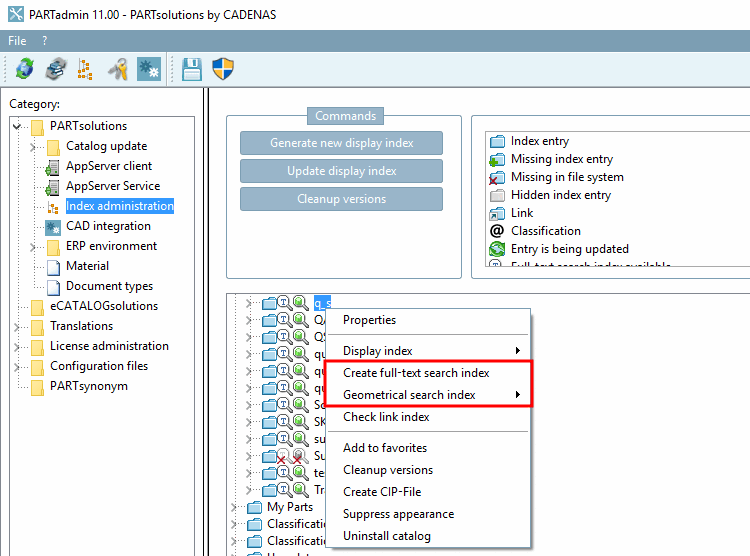Select CAD integration tree item
This screenshot has height=556, width=750.
[108, 226]
